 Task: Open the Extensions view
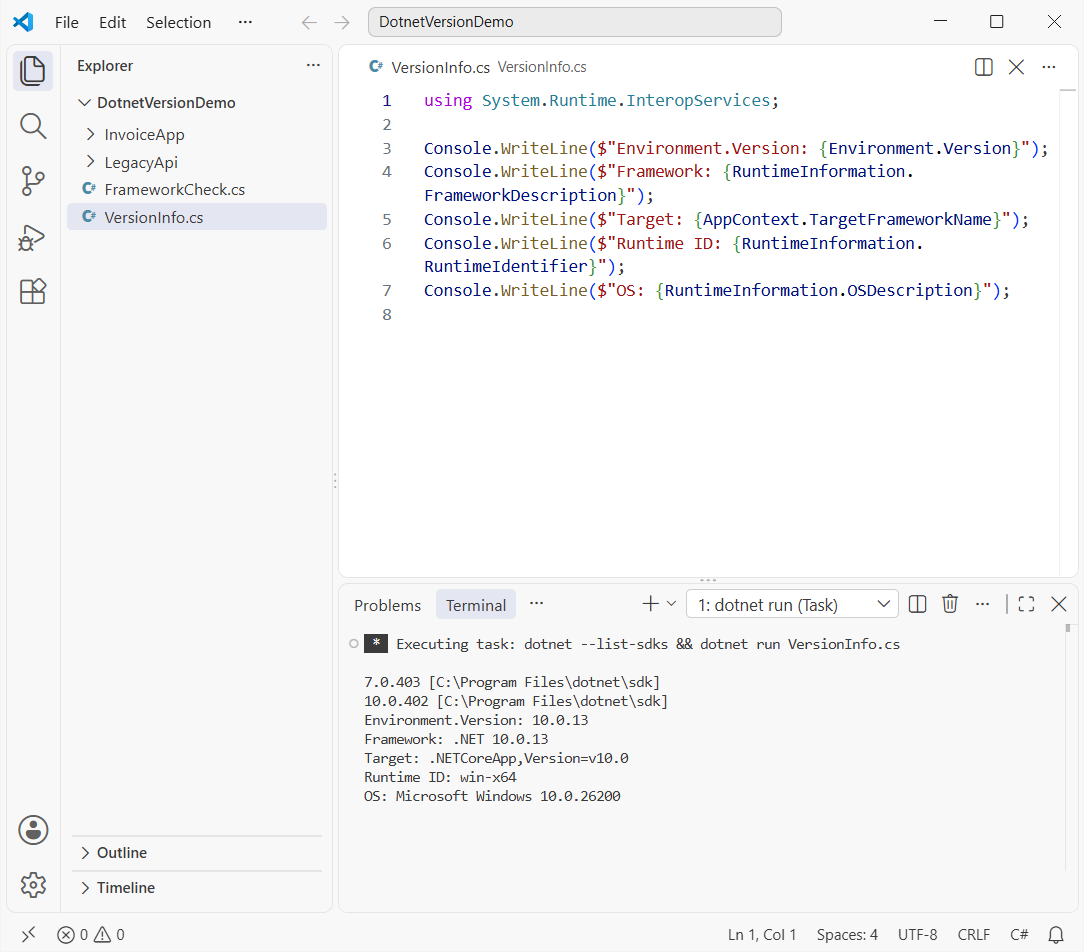32,292
